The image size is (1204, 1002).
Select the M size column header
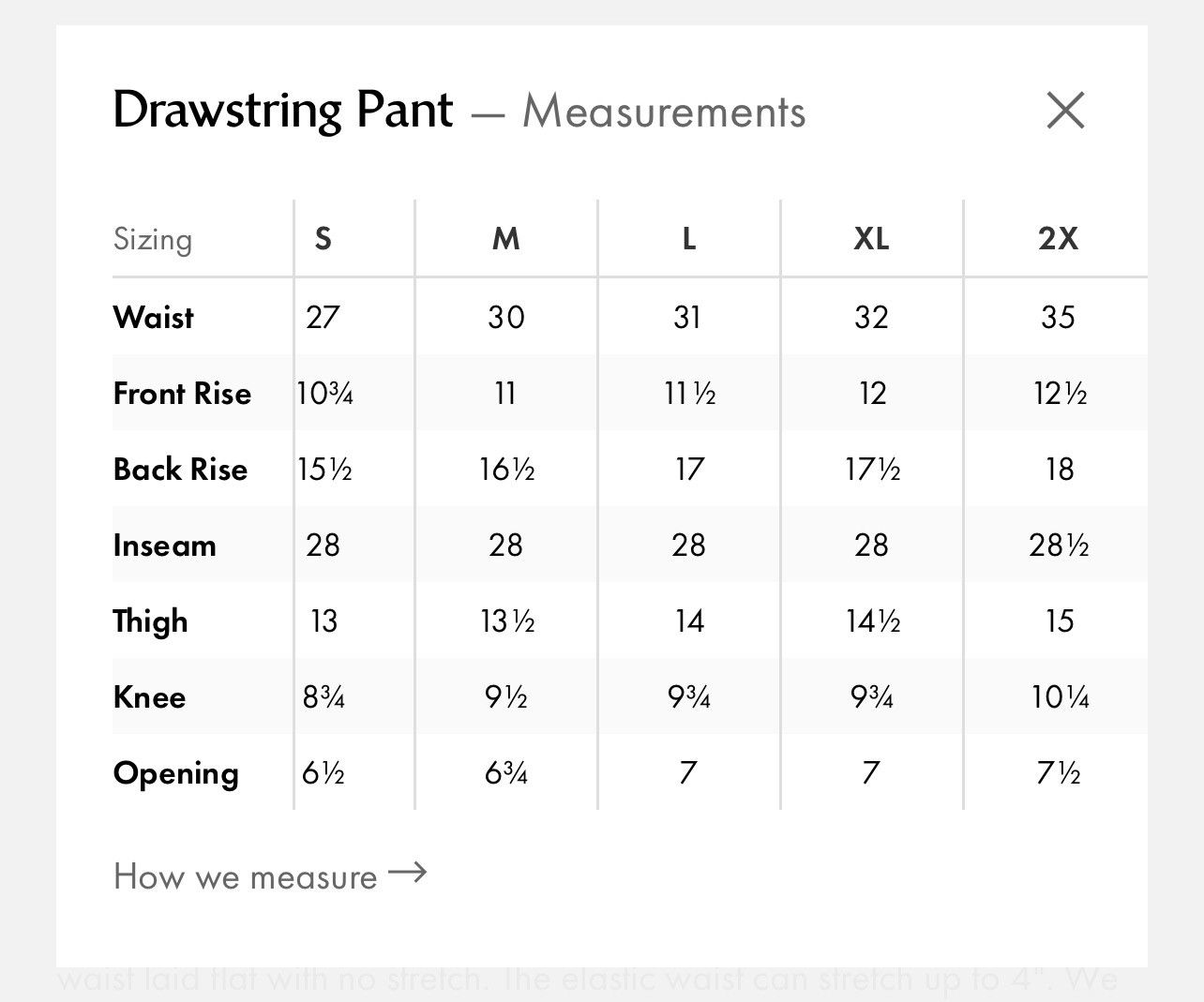coord(506,239)
